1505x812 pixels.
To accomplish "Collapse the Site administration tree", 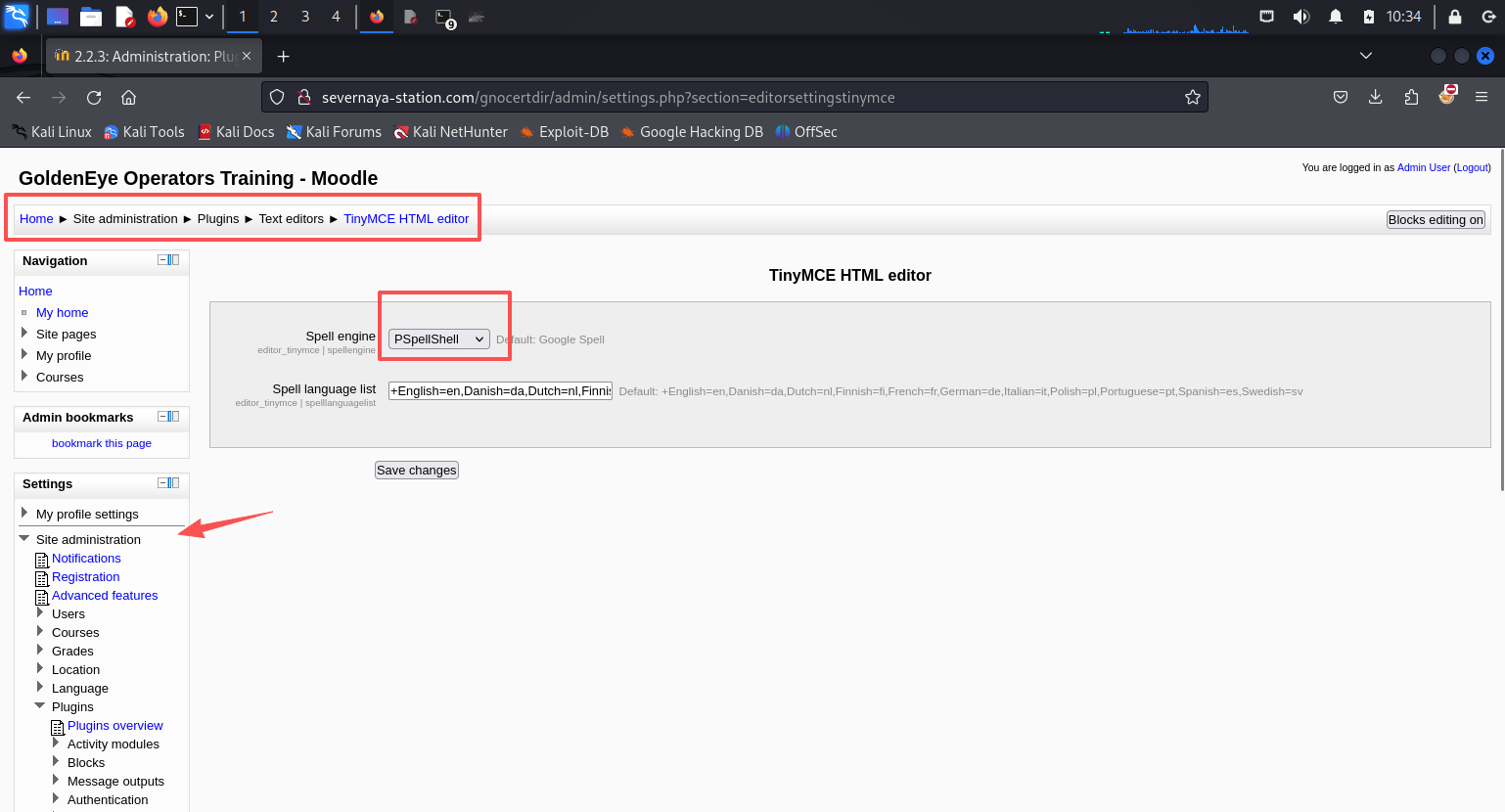I will coord(24,538).
